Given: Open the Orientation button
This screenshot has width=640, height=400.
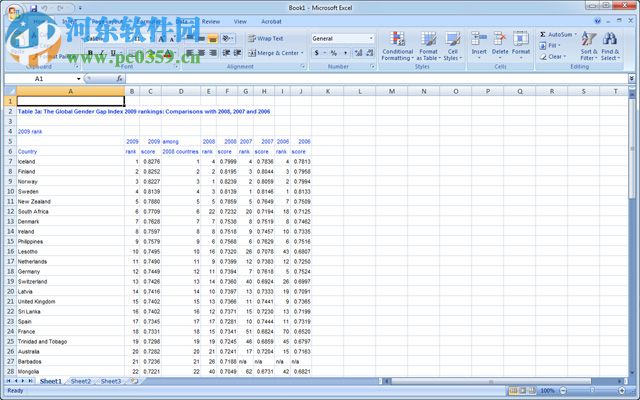Looking at the screenshot, I should (227, 38).
